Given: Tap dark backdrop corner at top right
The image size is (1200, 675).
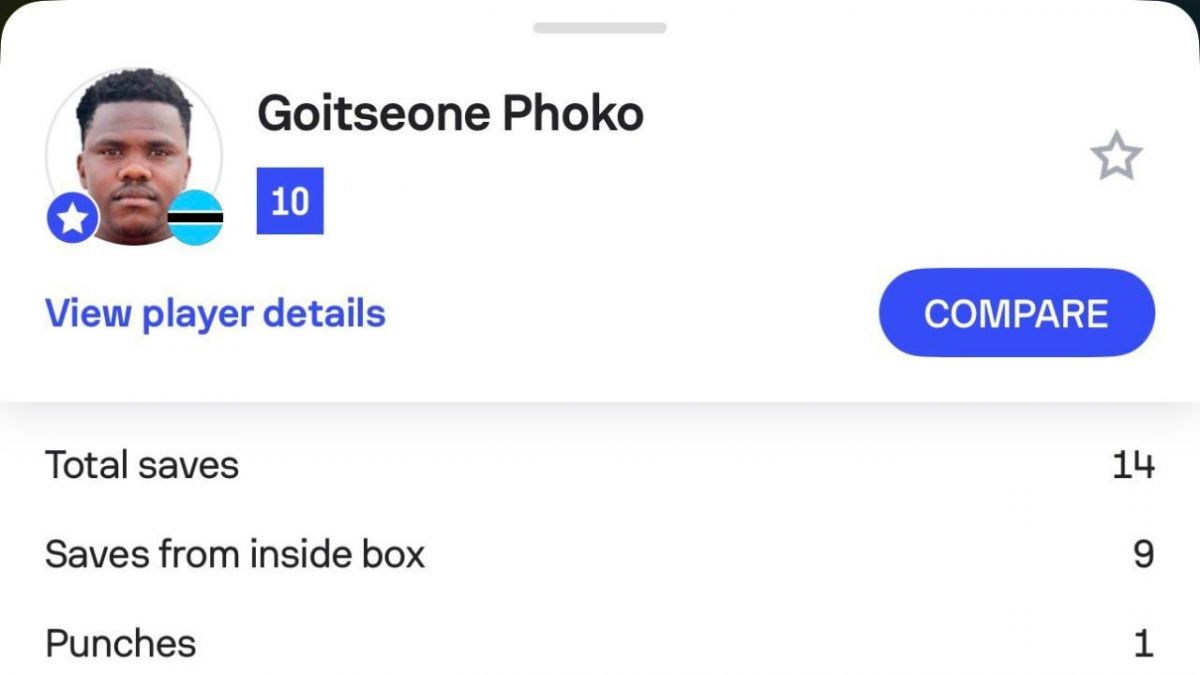Looking at the screenshot, I should click(1193, 8).
